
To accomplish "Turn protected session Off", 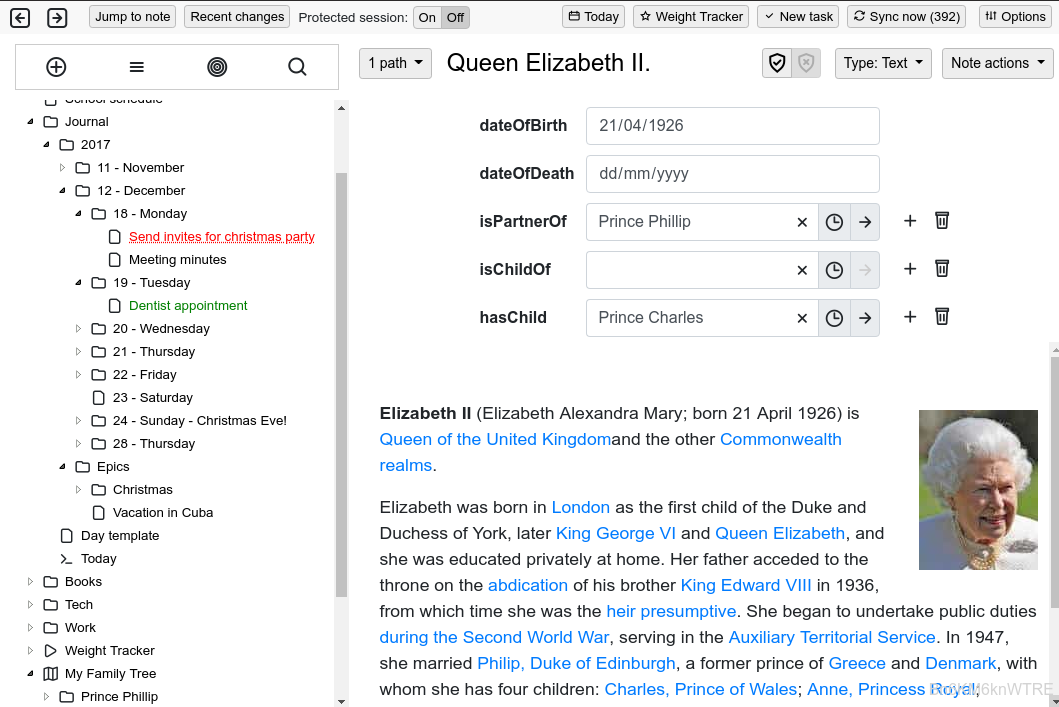I will (x=456, y=17).
